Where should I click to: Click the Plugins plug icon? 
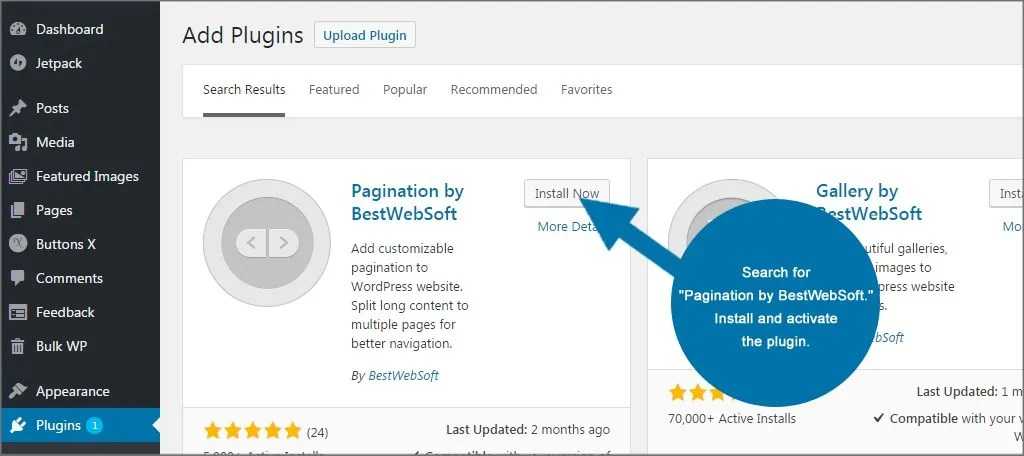coord(17,425)
